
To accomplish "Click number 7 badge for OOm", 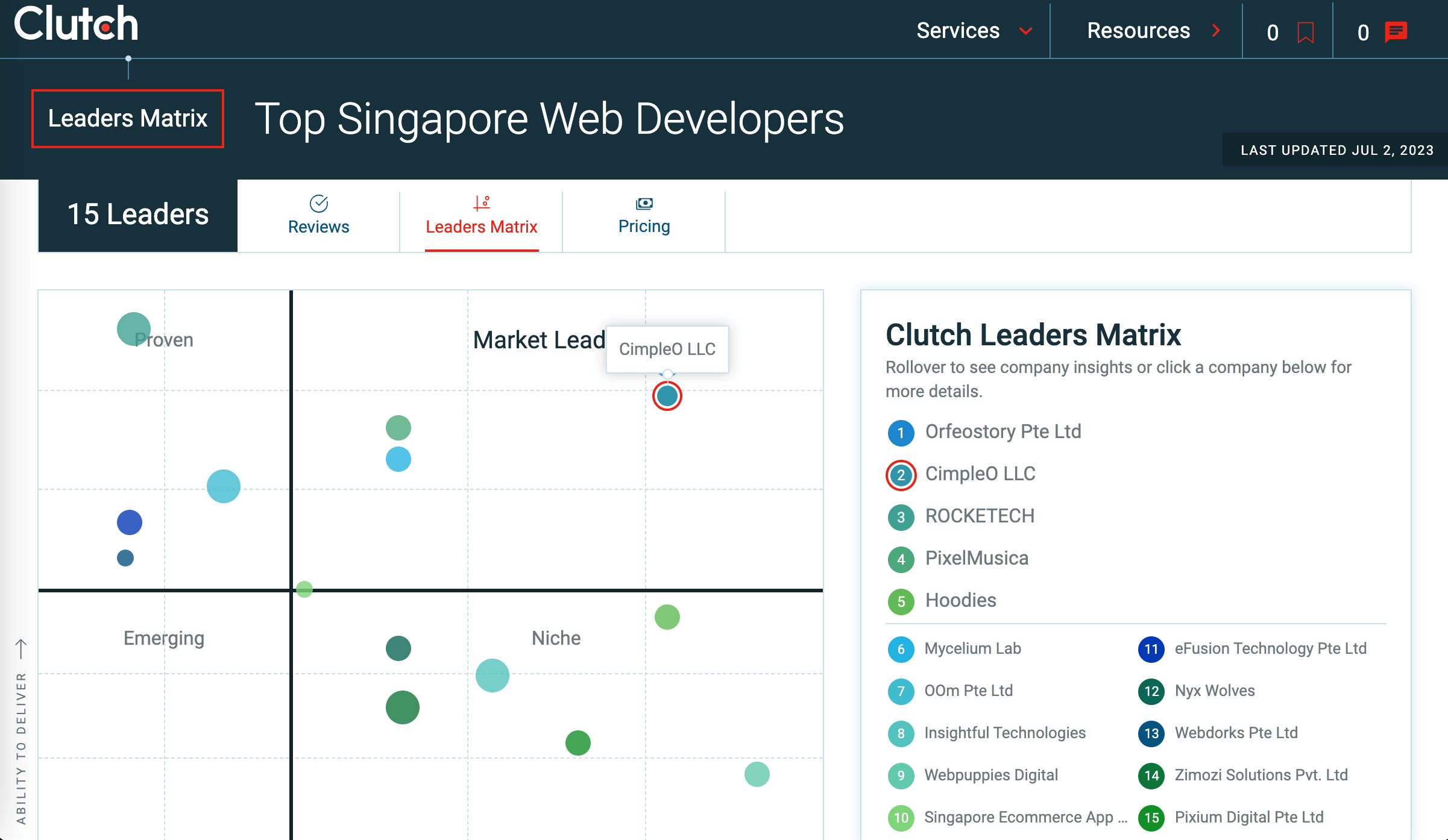I will (x=901, y=692).
